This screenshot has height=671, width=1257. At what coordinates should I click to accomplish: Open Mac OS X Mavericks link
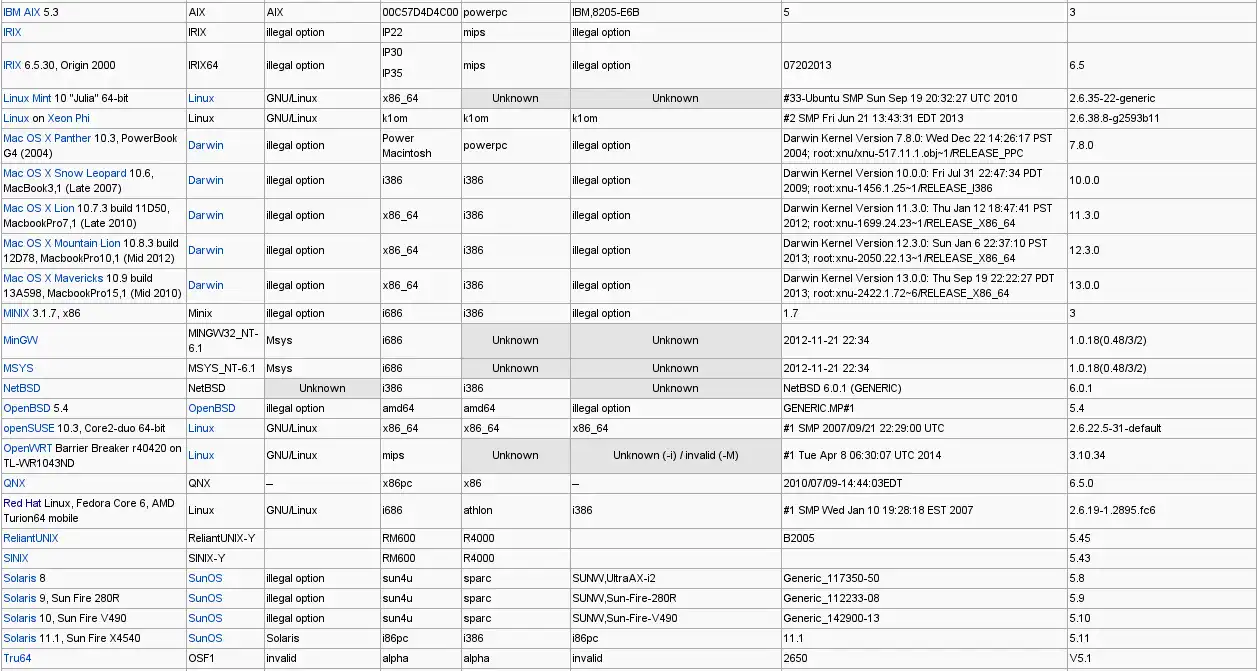point(53,278)
